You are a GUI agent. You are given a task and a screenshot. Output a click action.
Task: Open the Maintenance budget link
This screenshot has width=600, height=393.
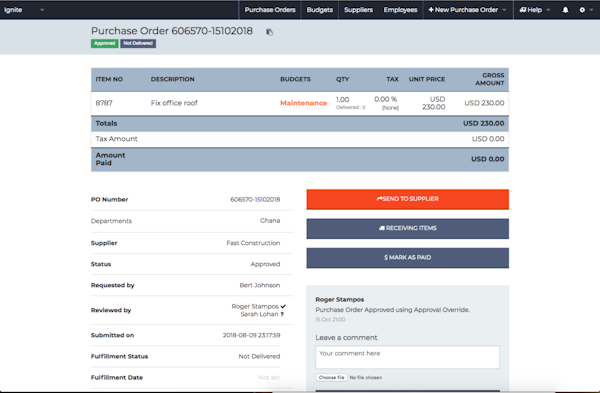pos(303,103)
